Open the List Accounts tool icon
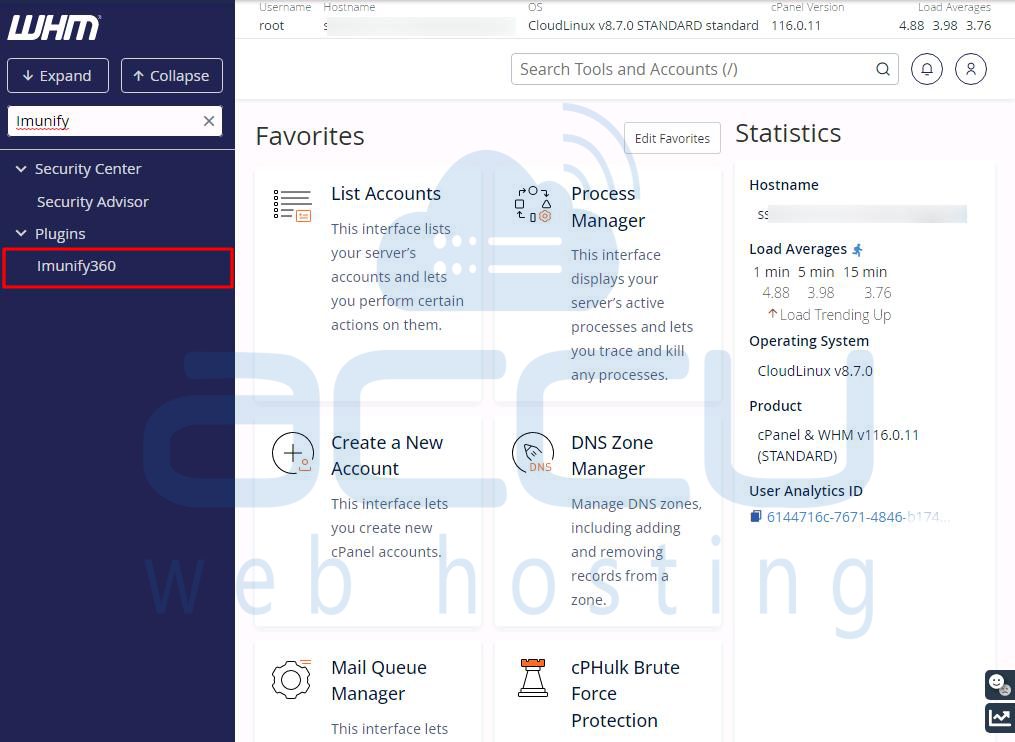This screenshot has height=742, width=1015. [291, 204]
